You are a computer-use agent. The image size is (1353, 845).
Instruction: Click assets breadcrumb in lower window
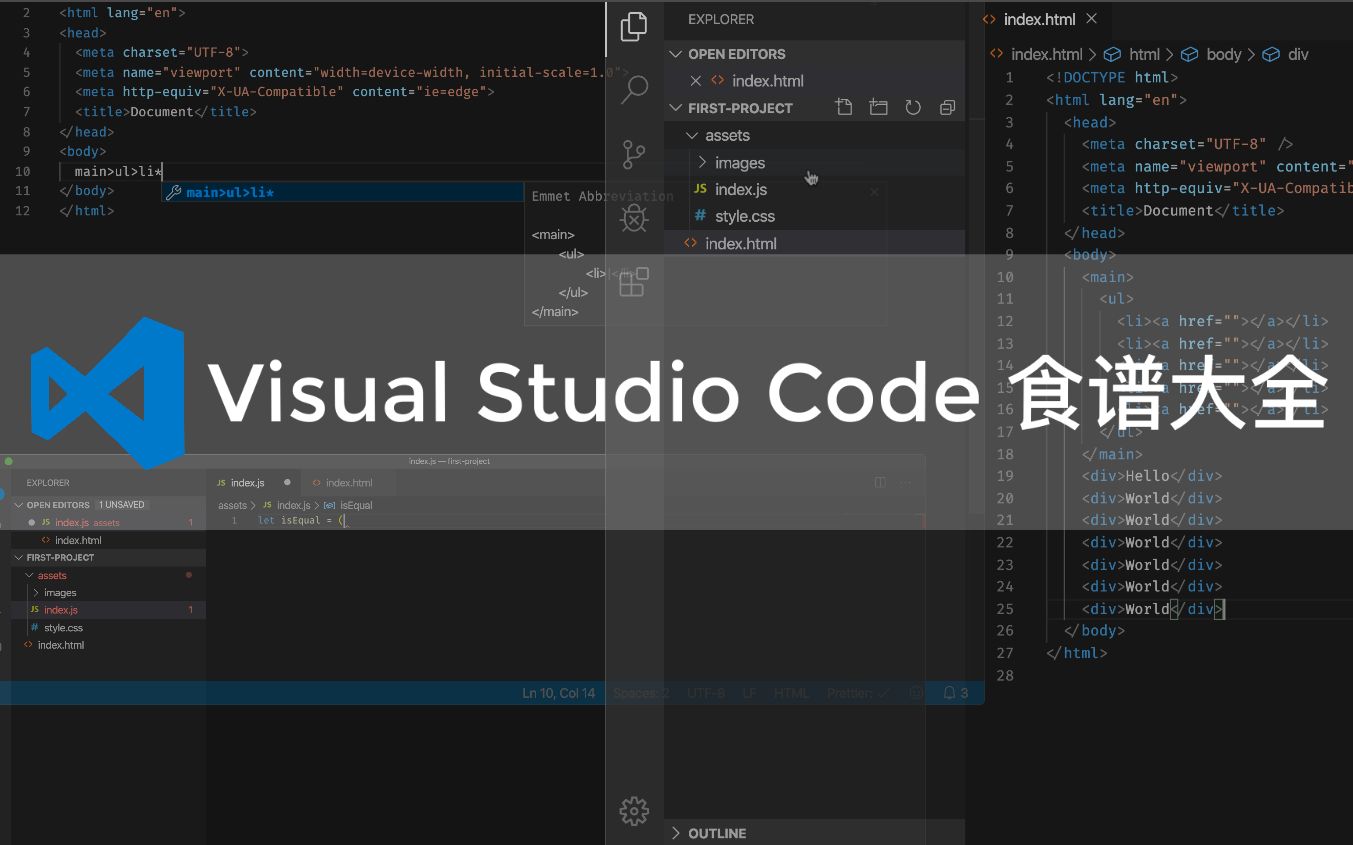[x=232, y=505]
